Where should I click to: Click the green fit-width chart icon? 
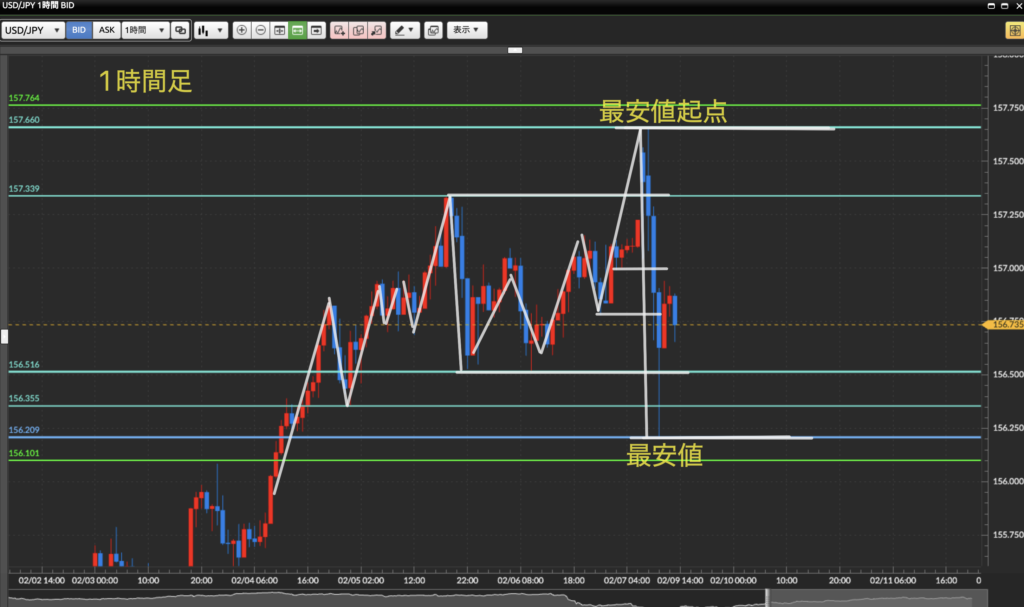coord(297,31)
